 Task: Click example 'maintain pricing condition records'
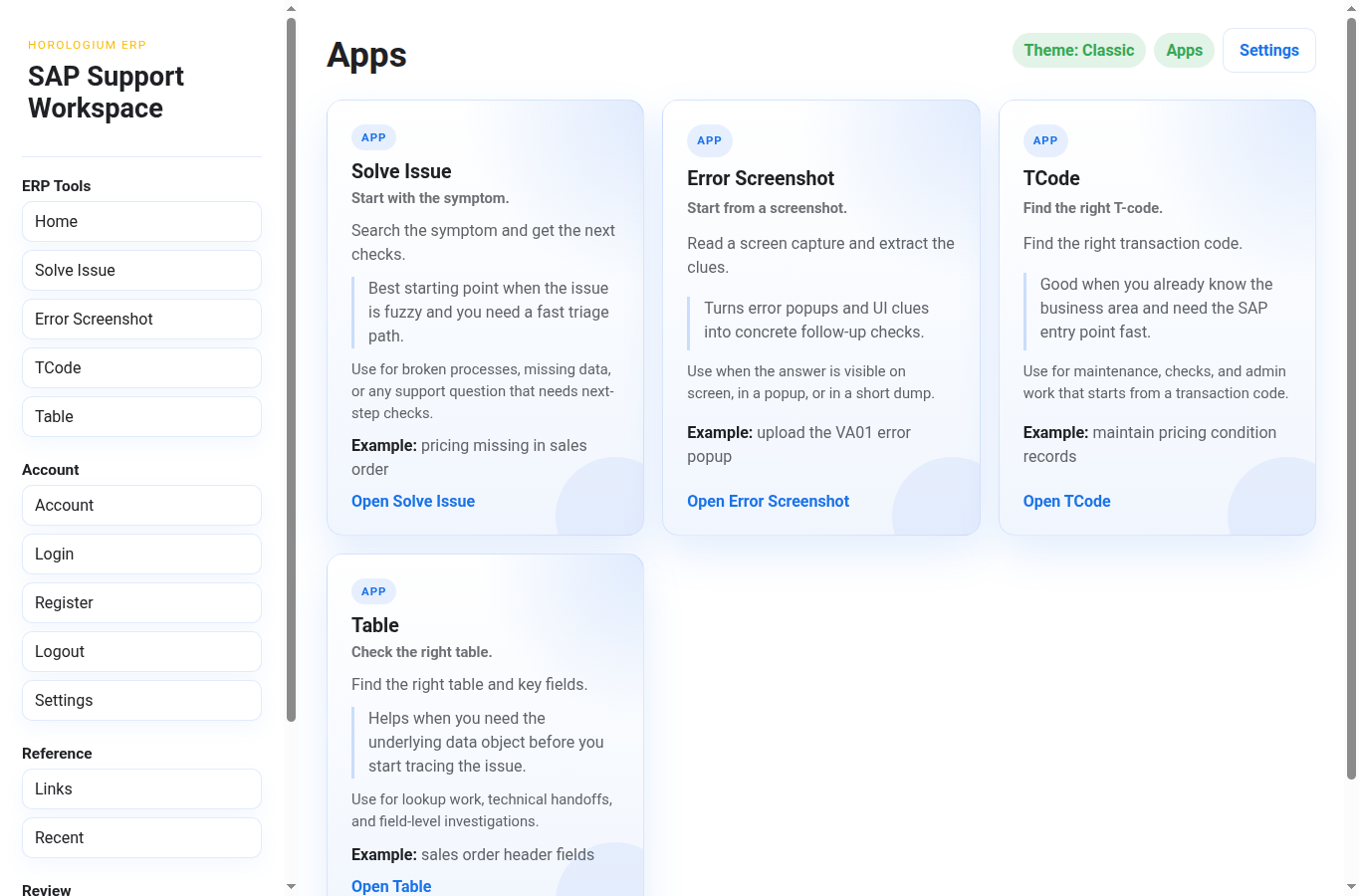pyautogui.click(x=1150, y=444)
